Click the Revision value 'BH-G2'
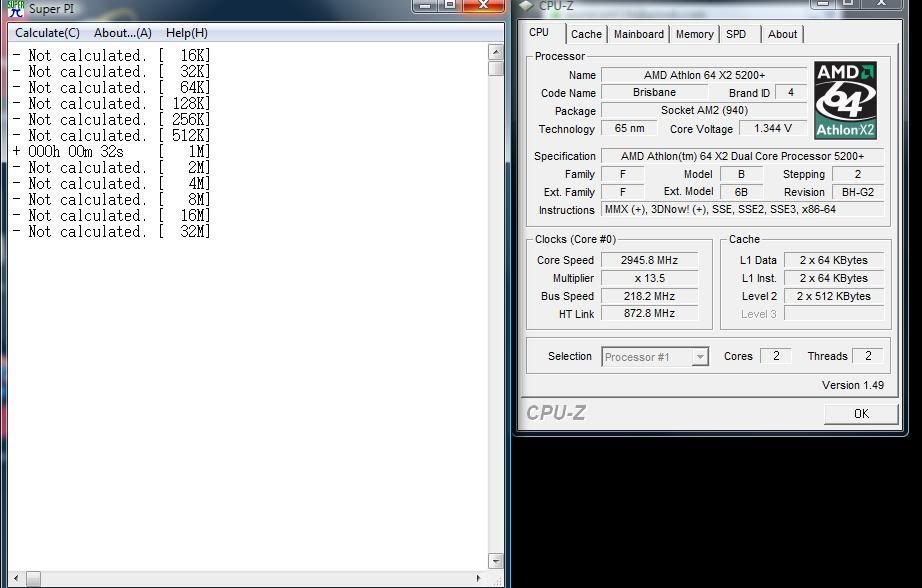The height and width of the screenshot is (588, 922). point(857,192)
